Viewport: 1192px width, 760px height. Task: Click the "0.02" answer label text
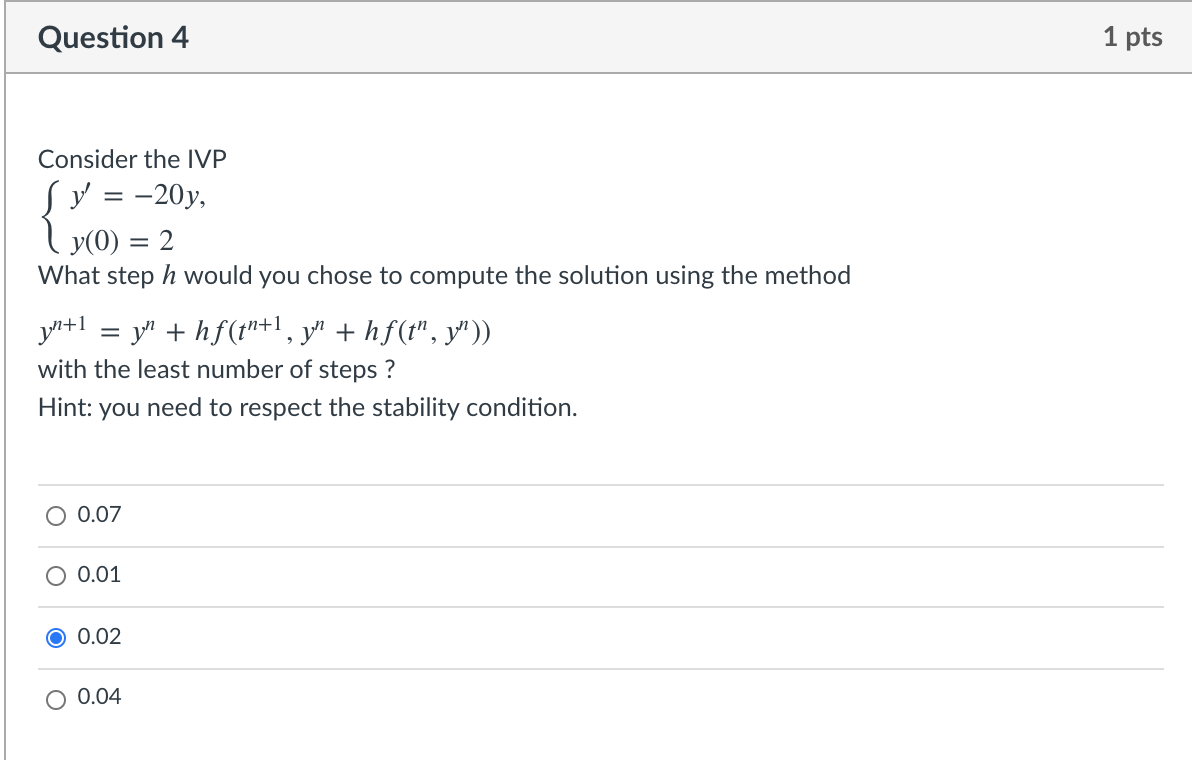(99, 636)
